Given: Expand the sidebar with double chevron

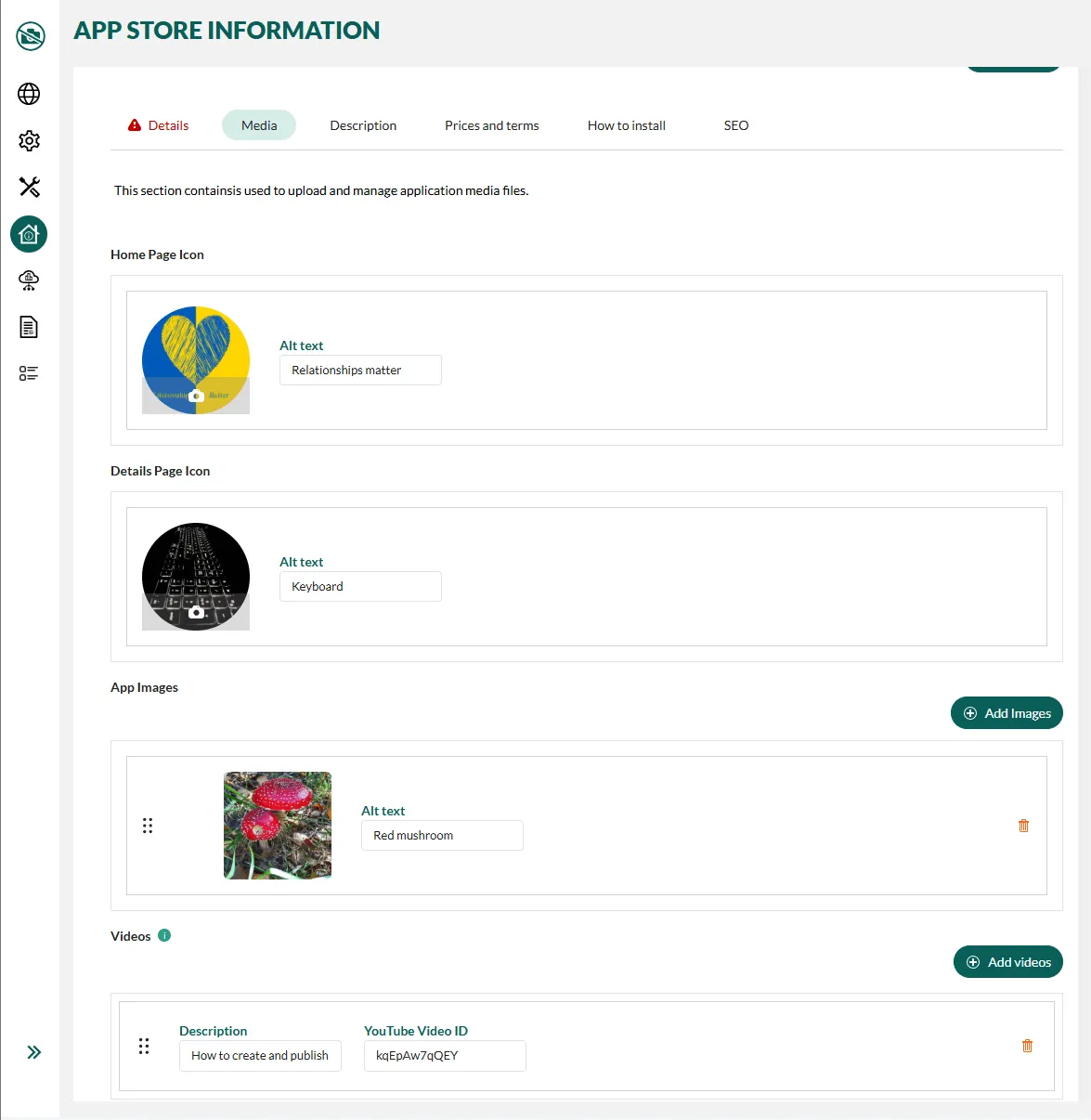Looking at the screenshot, I should pyautogui.click(x=34, y=1052).
